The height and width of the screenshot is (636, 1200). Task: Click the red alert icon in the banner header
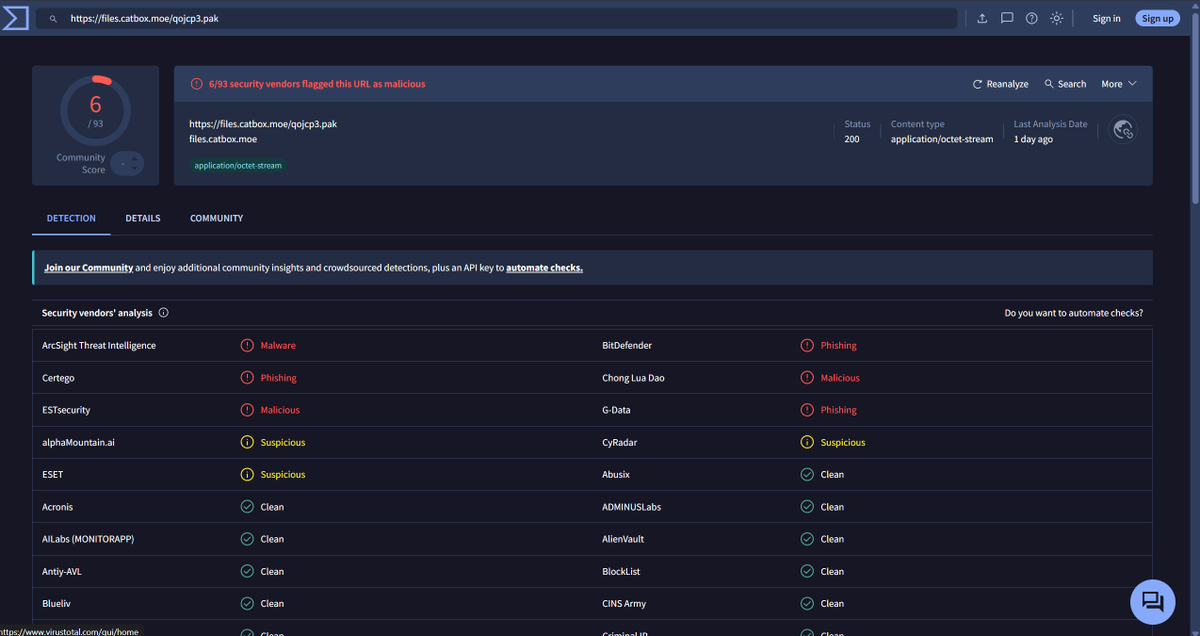point(197,84)
